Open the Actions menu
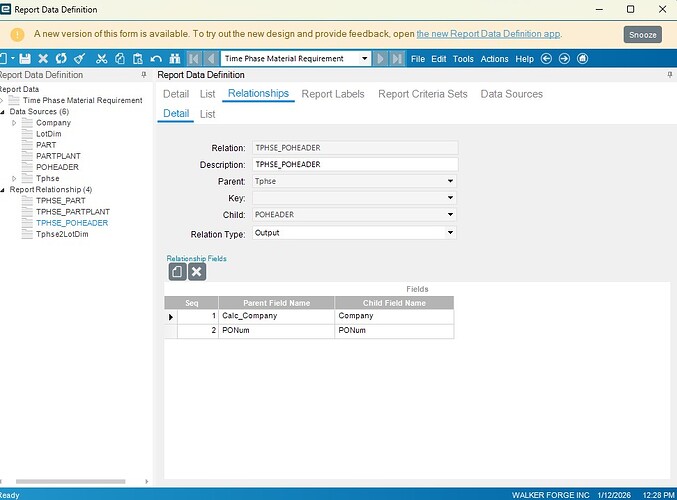The width and height of the screenshot is (677, 500). [x=494, y=59]
